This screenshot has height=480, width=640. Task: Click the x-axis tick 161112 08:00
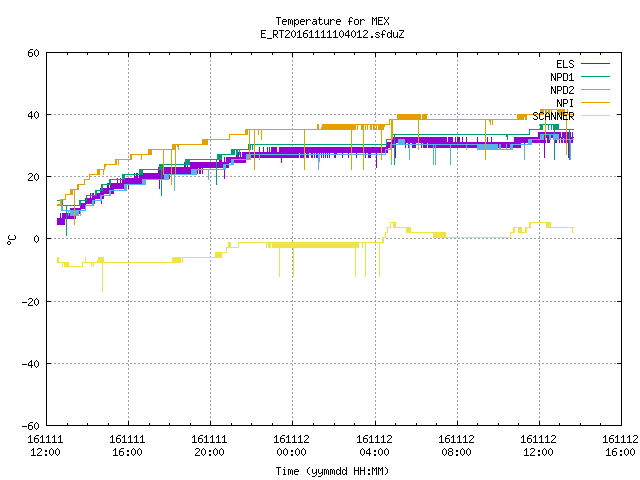pyautogui.click(x=456, y=446)
